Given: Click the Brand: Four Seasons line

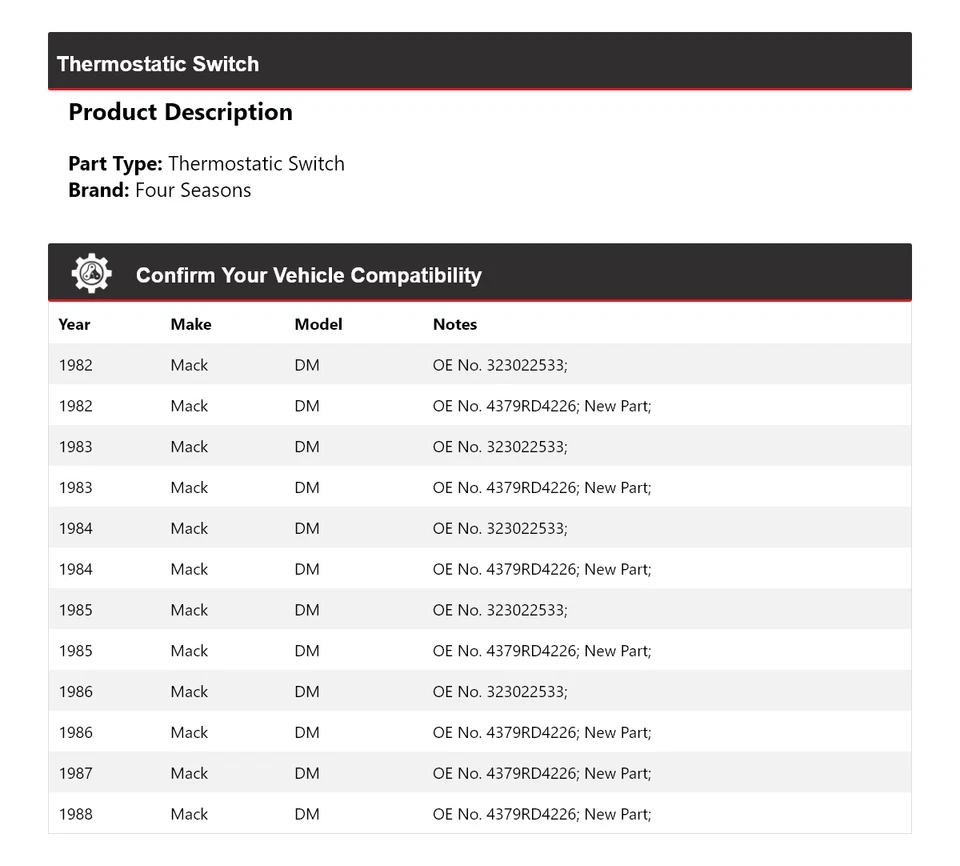Looking at the screenshot, I should tap(160, 190).
